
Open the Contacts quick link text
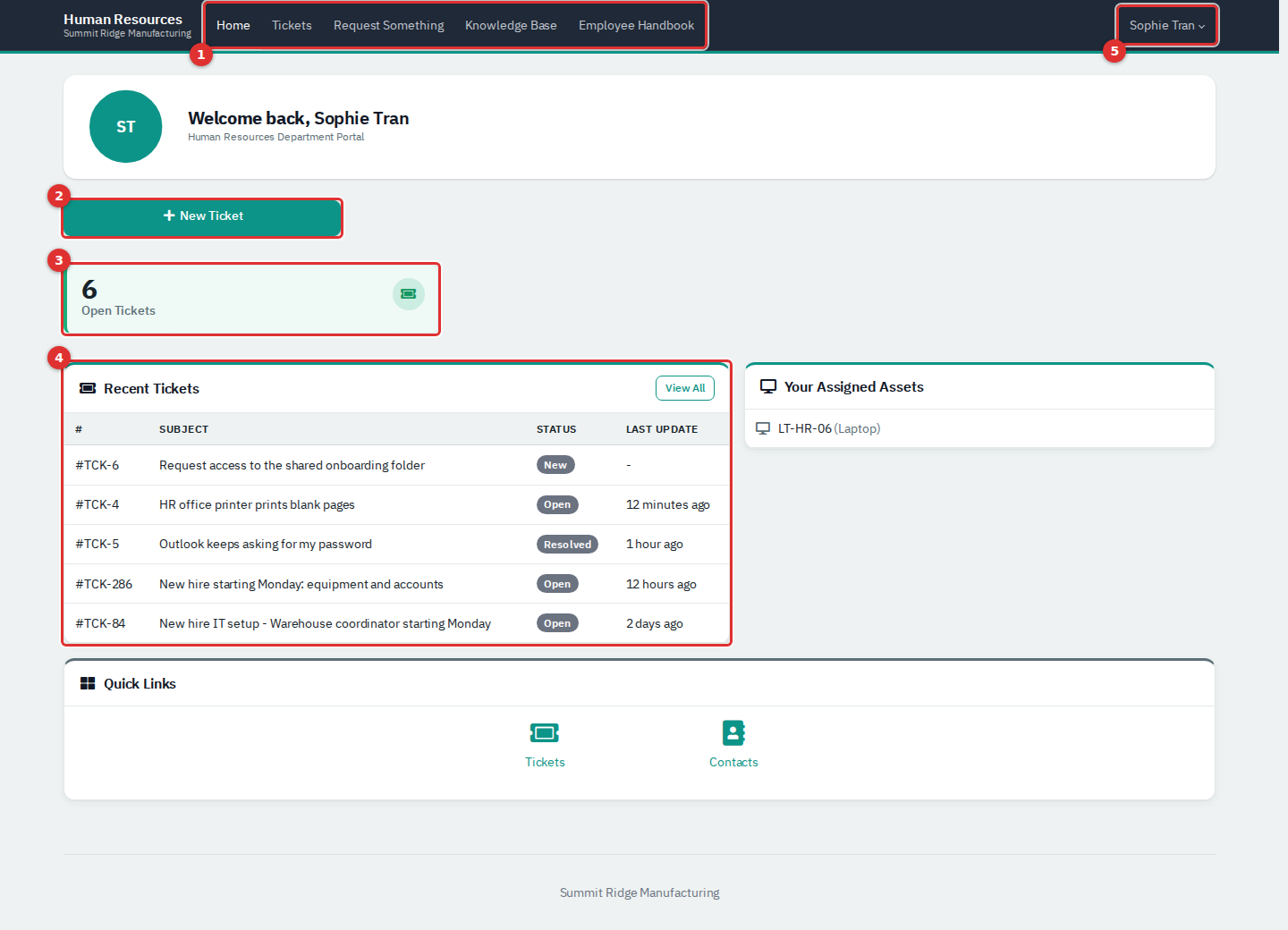coord(733,762)
